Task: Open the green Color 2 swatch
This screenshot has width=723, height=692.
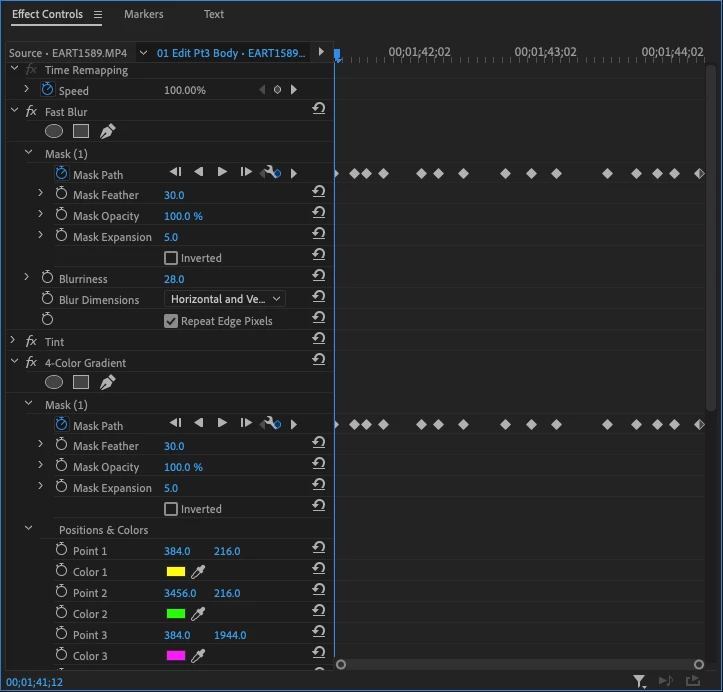Action: (176, 614)
